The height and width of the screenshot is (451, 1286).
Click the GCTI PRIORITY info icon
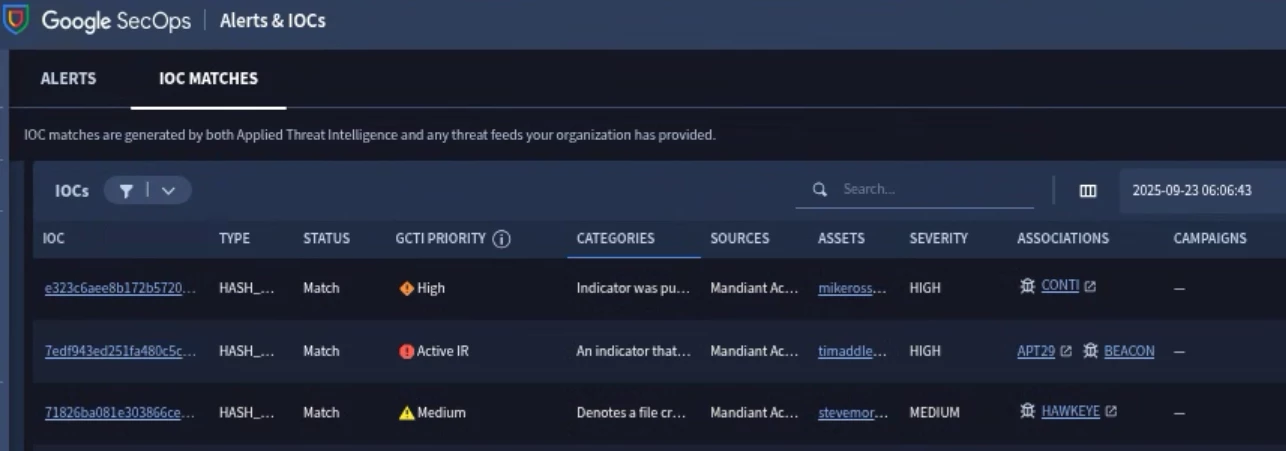click(x=502, y=239)
